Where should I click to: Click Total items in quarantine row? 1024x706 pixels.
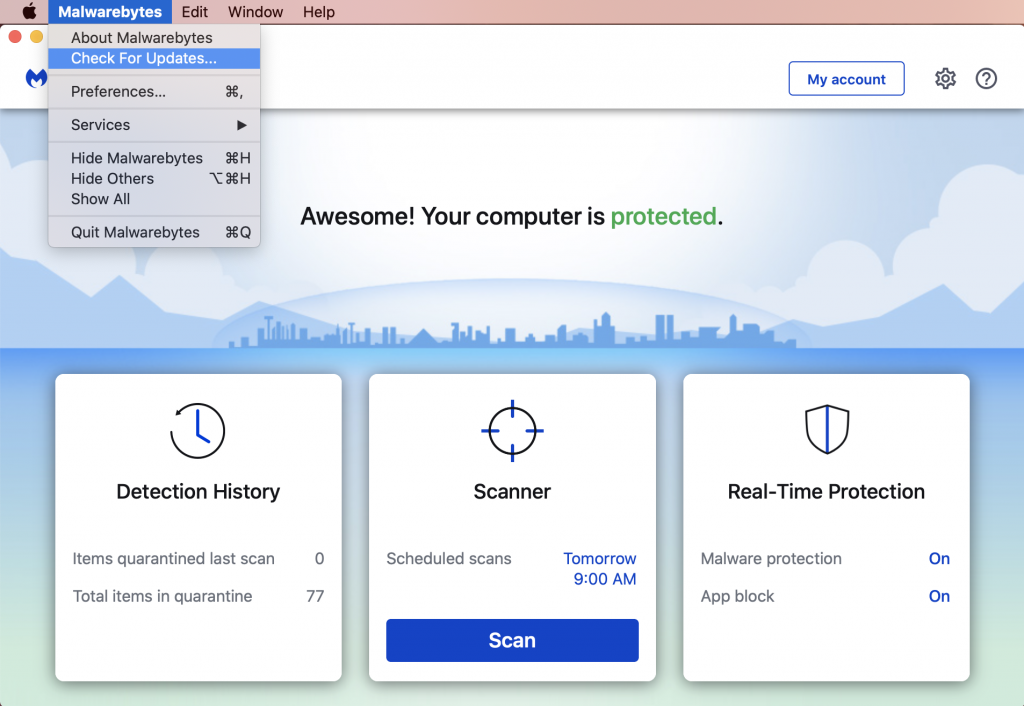point(198,596)
